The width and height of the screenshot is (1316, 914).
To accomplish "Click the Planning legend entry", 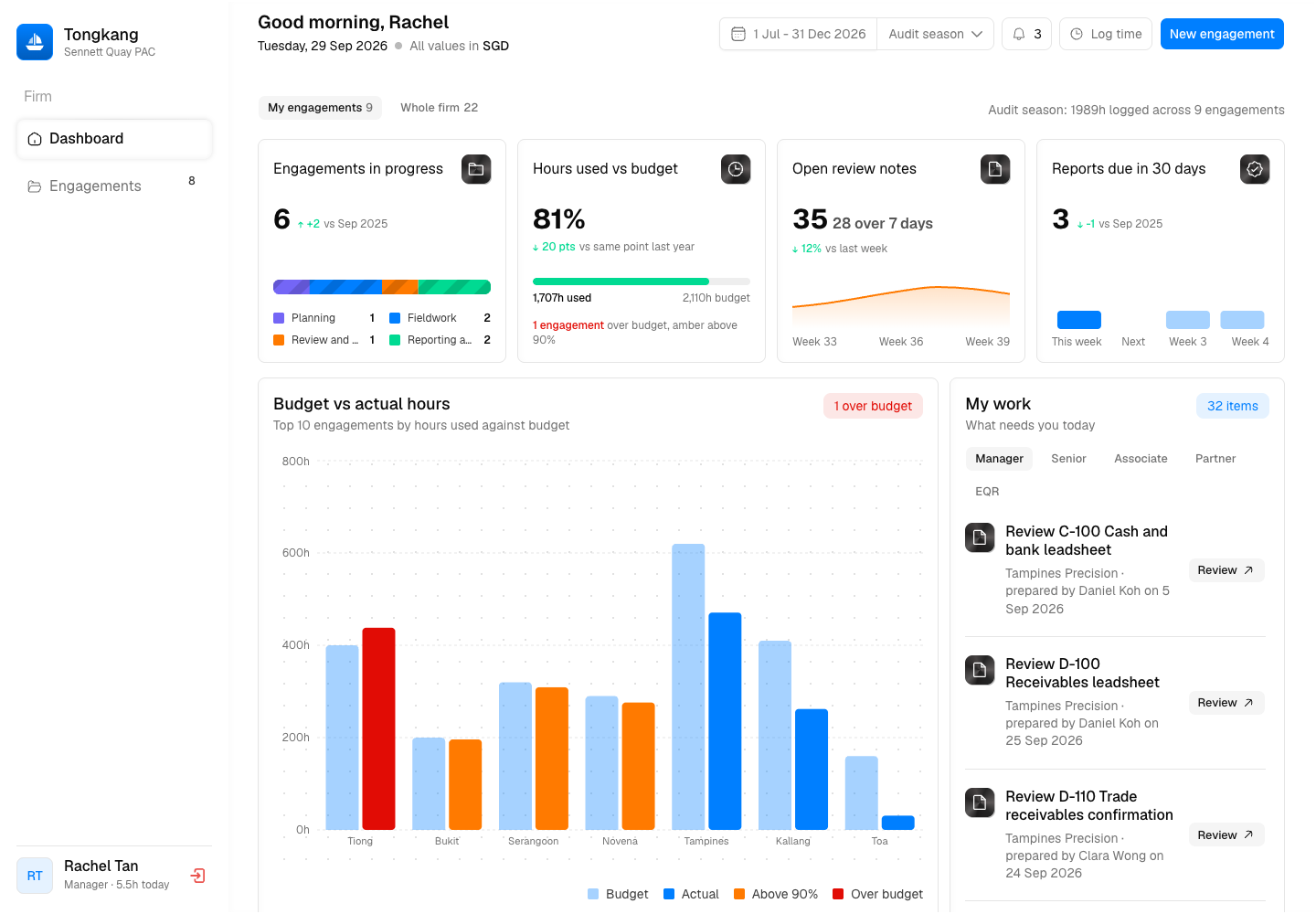I will tap(324, 318).
